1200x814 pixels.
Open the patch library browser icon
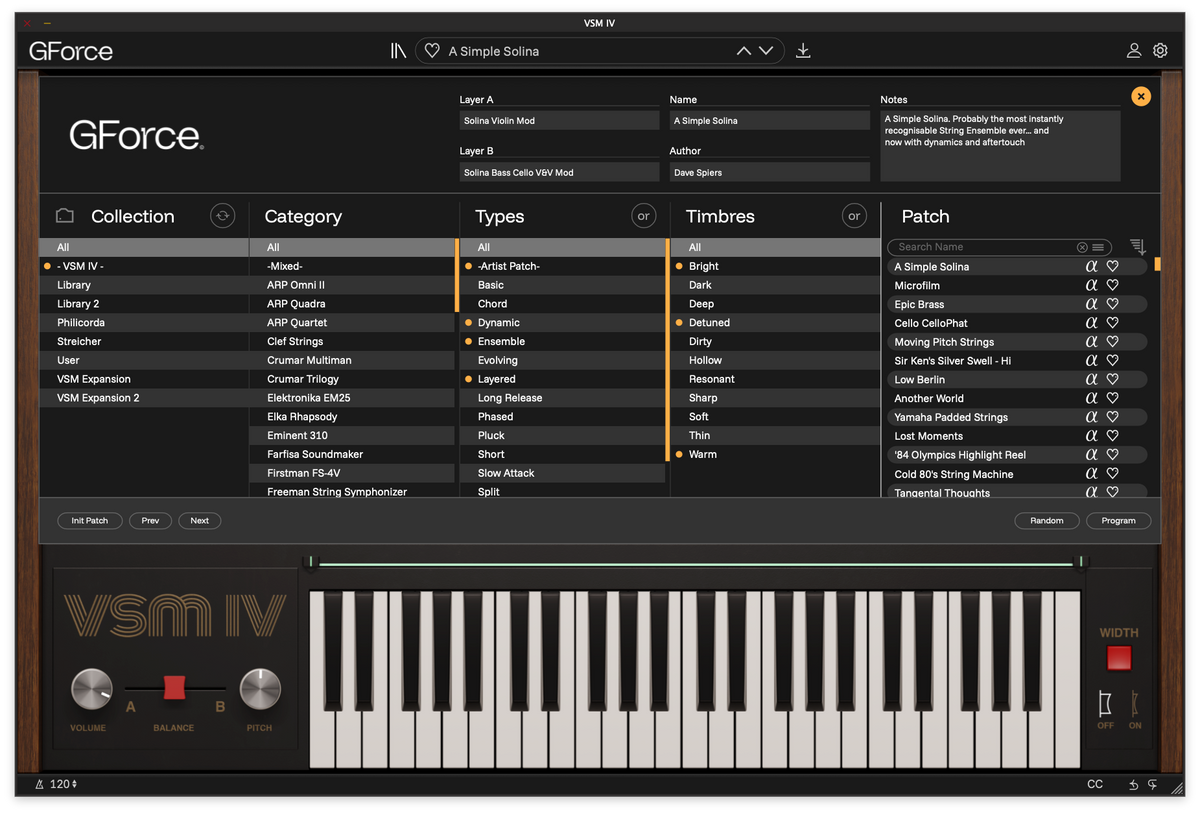pos(398,51)
